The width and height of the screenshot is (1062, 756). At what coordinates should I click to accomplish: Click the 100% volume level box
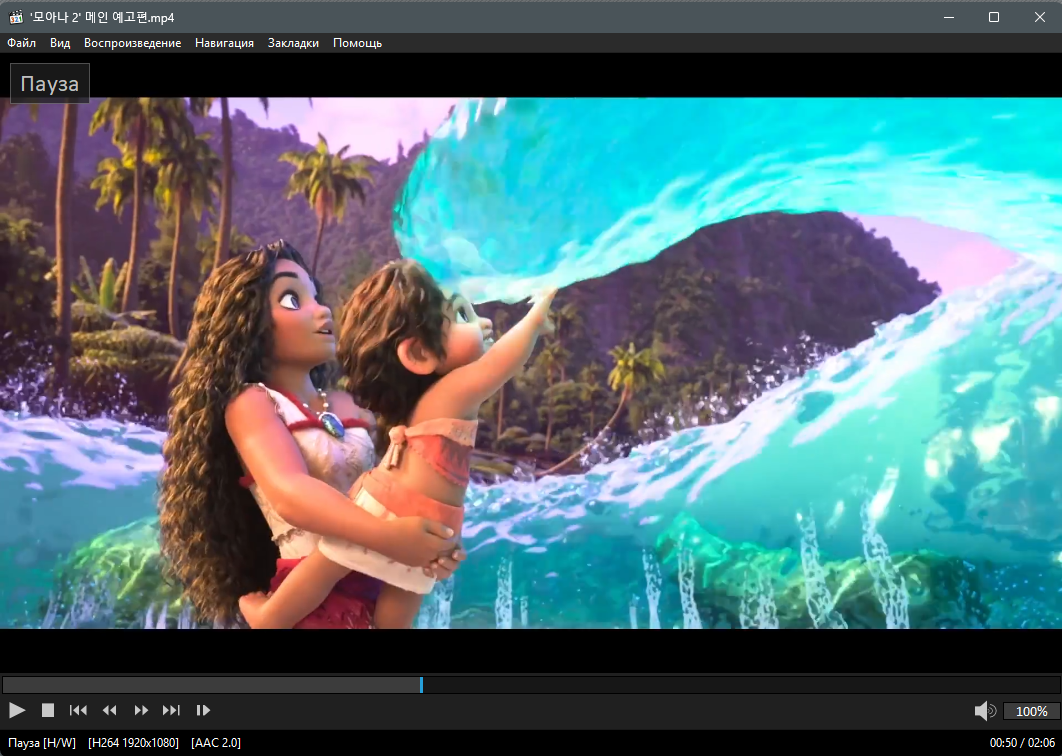1032,711
